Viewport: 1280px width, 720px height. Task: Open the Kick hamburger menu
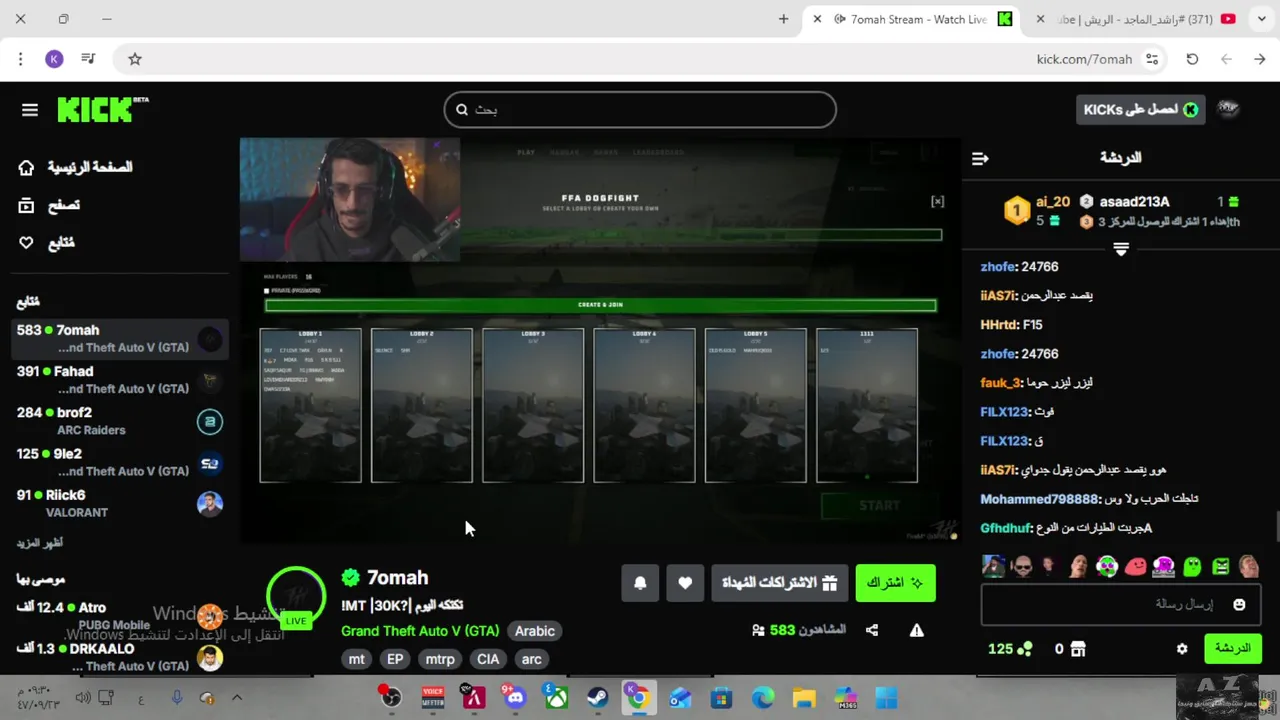pyautogui.click(x=30, y=110)
